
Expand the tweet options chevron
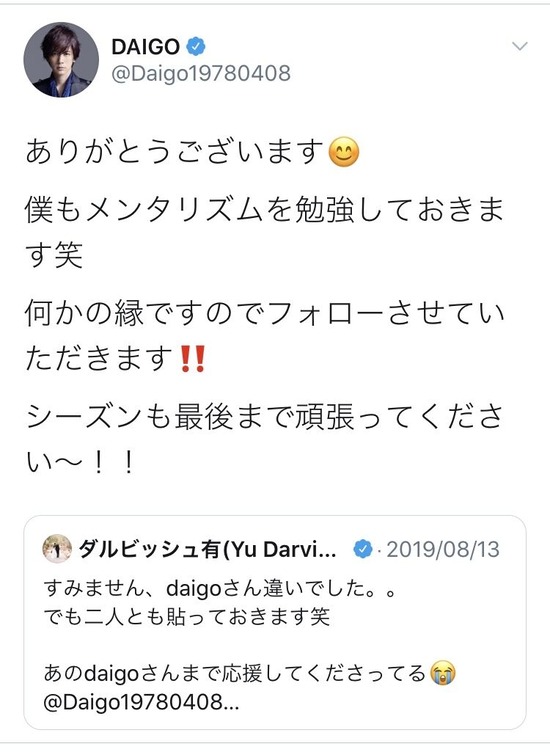[x=520, y=46]
